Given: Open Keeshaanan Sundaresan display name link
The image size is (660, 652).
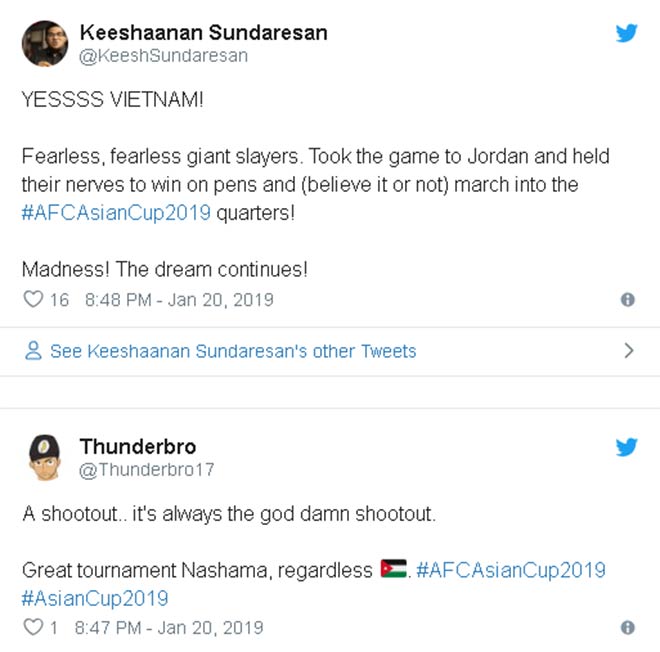Looking at the screenshot, I should 203,32.
